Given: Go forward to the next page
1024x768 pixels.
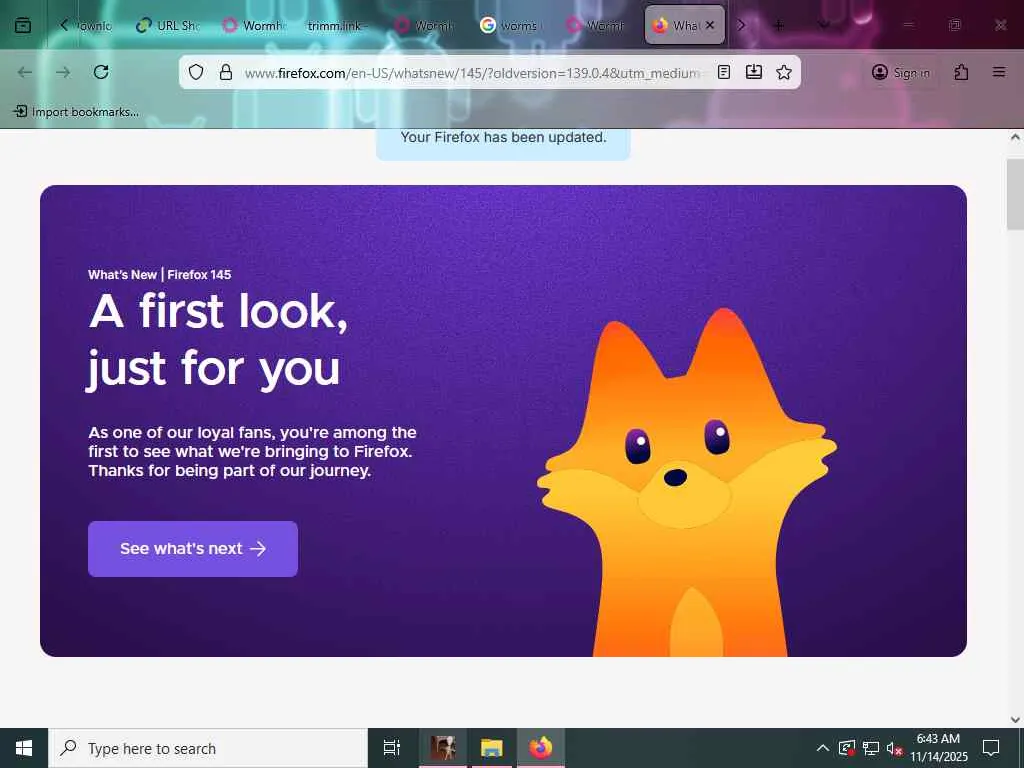Looking at the screenshot, I should point(63,72).
